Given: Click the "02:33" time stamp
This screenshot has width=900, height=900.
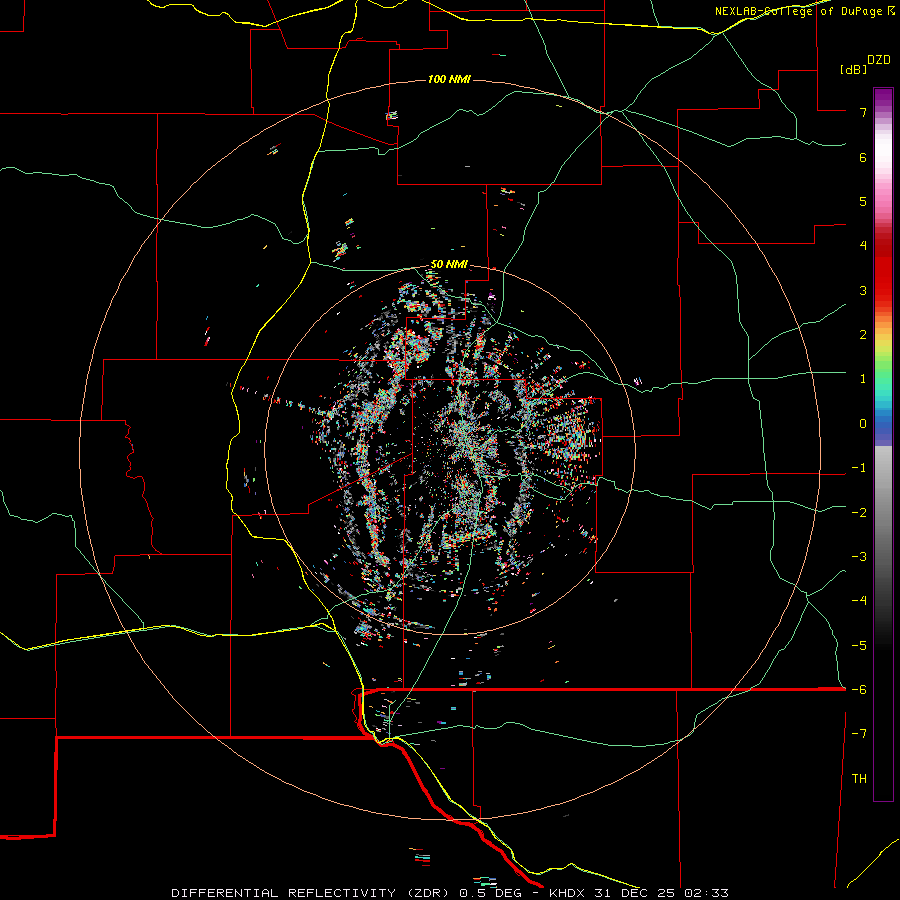Looking at the screenshot, I should click(x=706, y=893).
